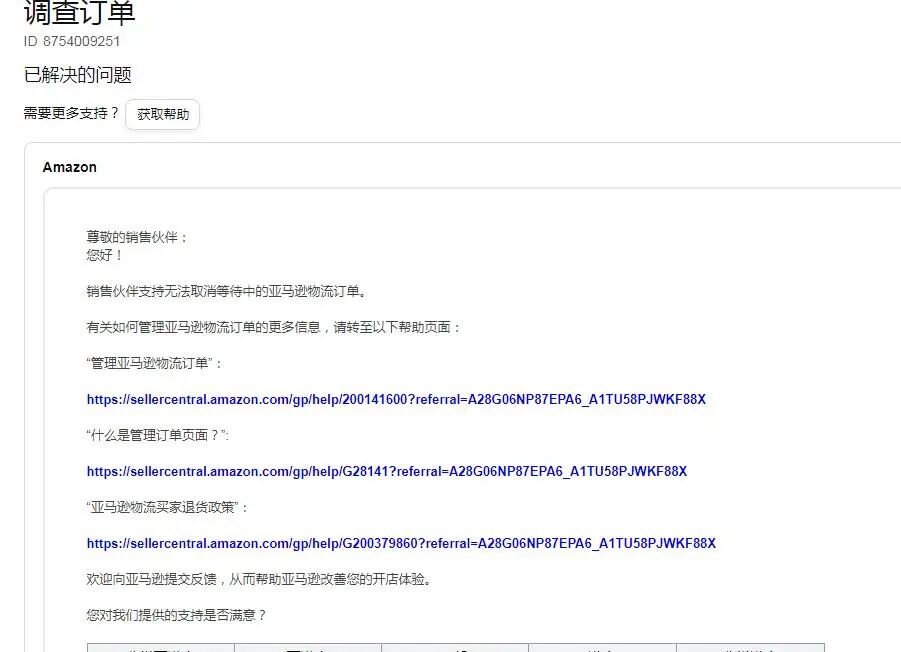
Task: Select the second satisfaction rating option
Action: click(x=305, y=648)
